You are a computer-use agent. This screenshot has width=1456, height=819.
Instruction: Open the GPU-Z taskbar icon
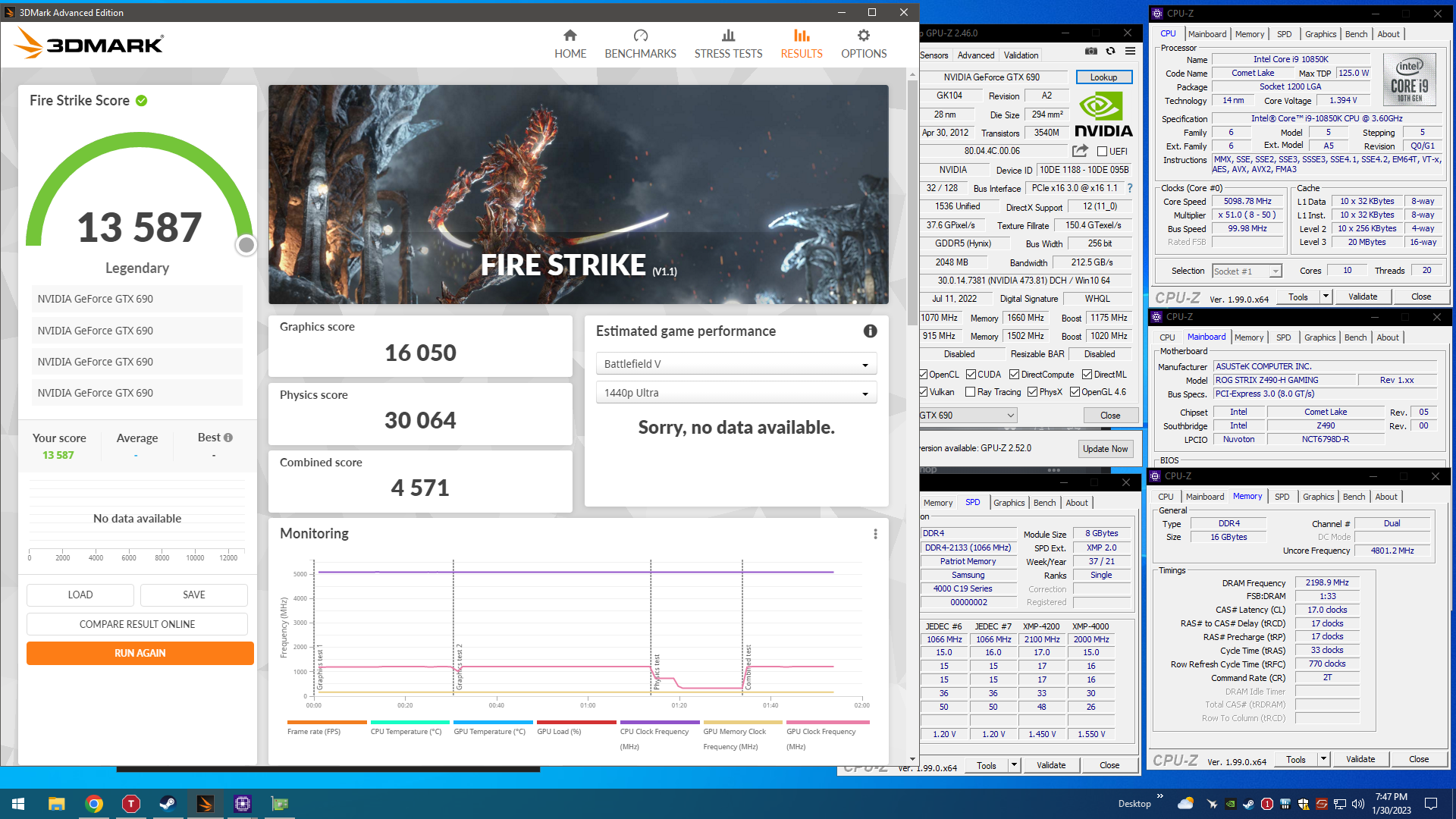click(x=280, y=804)
